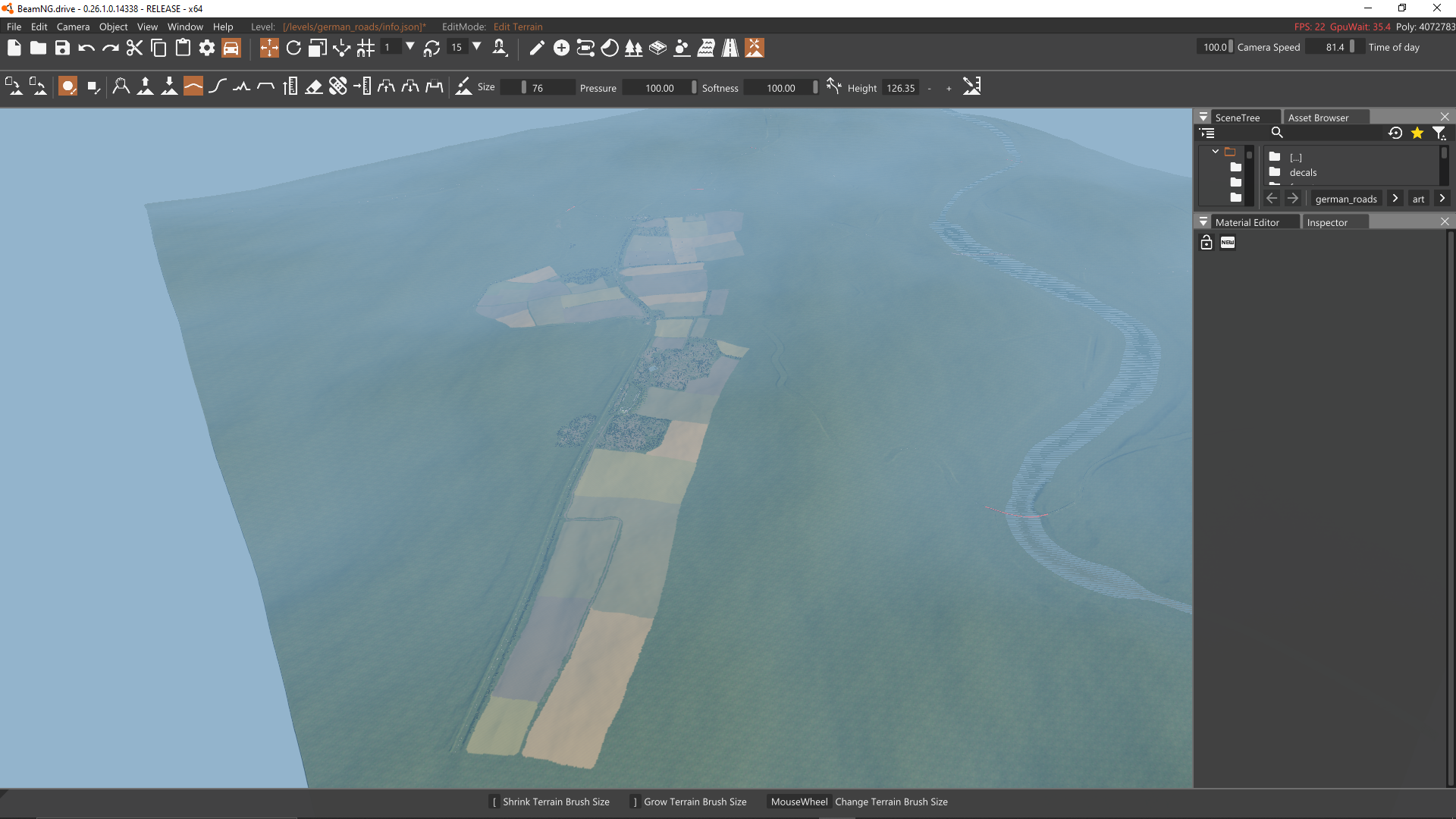This screenshot has width=1456, height=819.
Task: Toggle the material editor lock icon
Action: [x=1207, y=243]
